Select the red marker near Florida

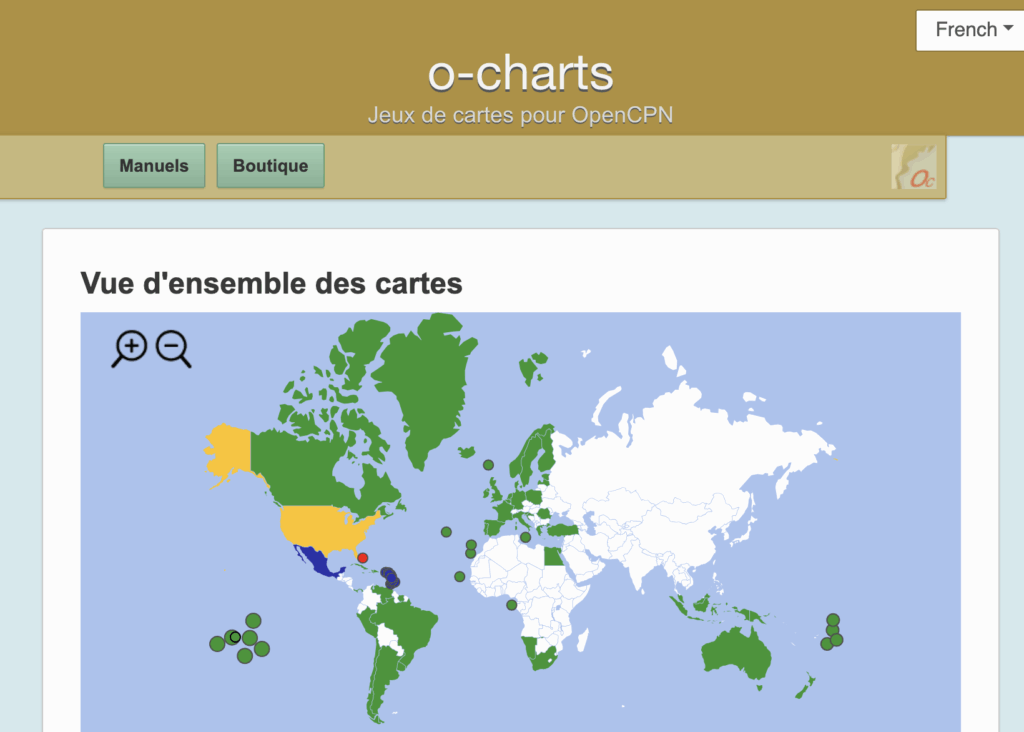click(363, 558)
